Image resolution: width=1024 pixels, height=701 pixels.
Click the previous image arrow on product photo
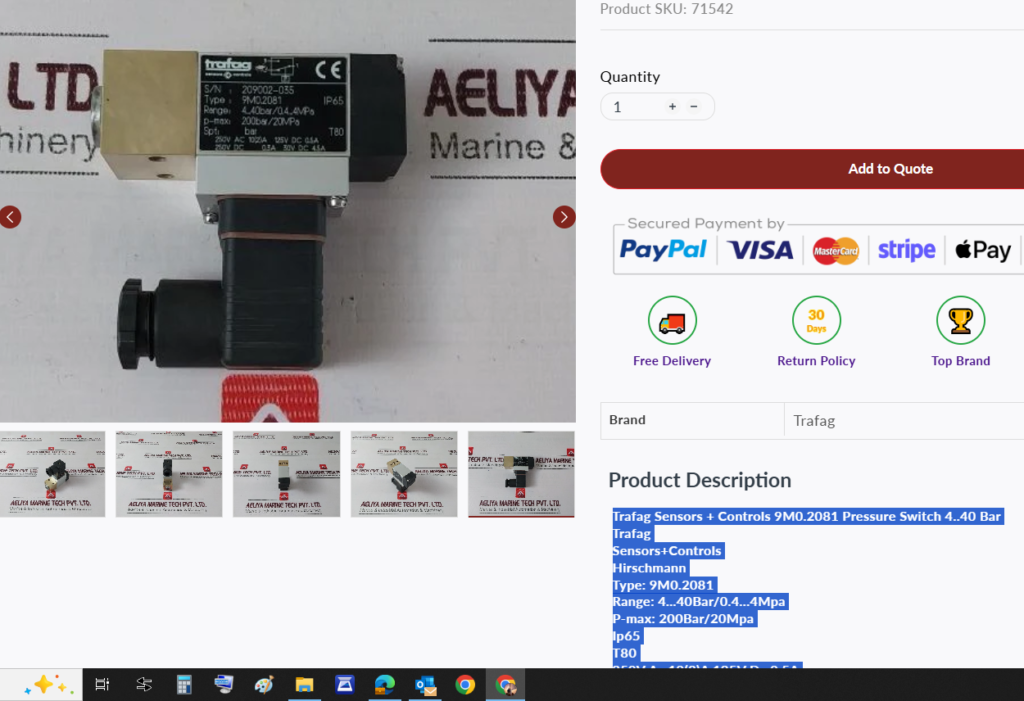(10, 217)
